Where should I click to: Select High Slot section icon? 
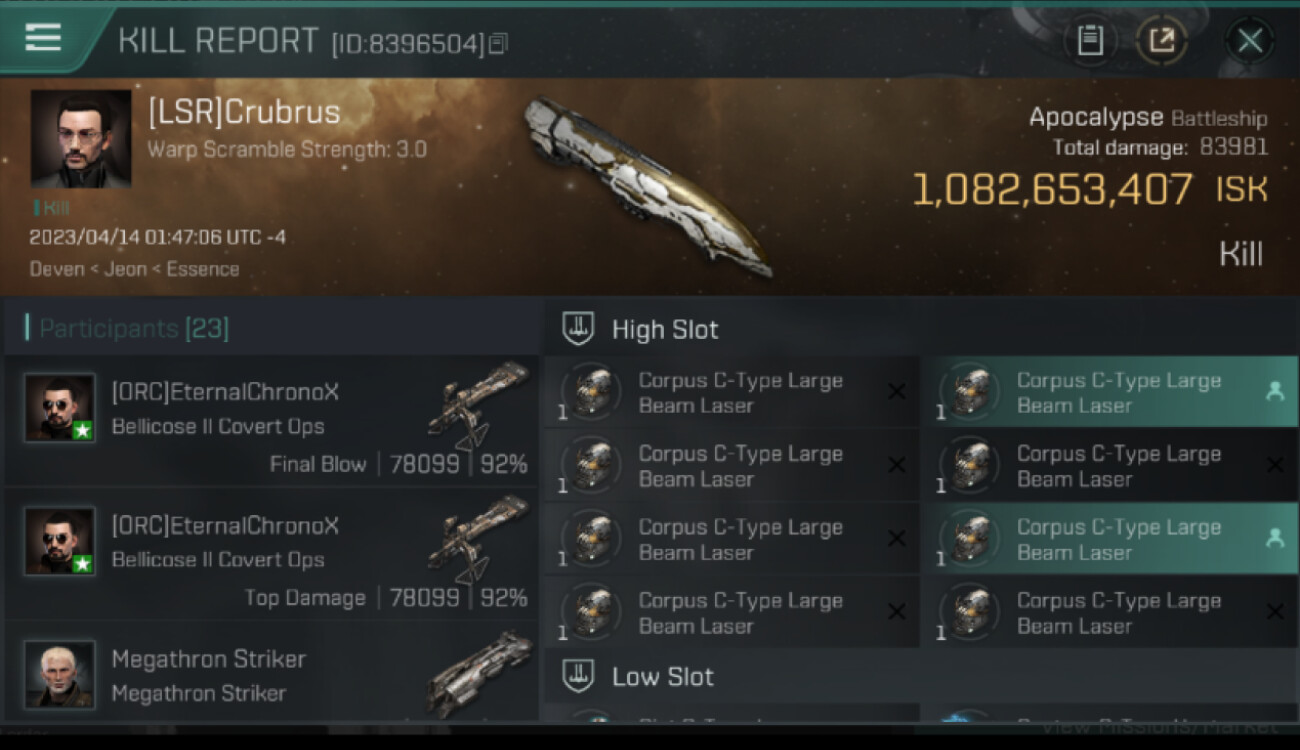pos(578,328)
